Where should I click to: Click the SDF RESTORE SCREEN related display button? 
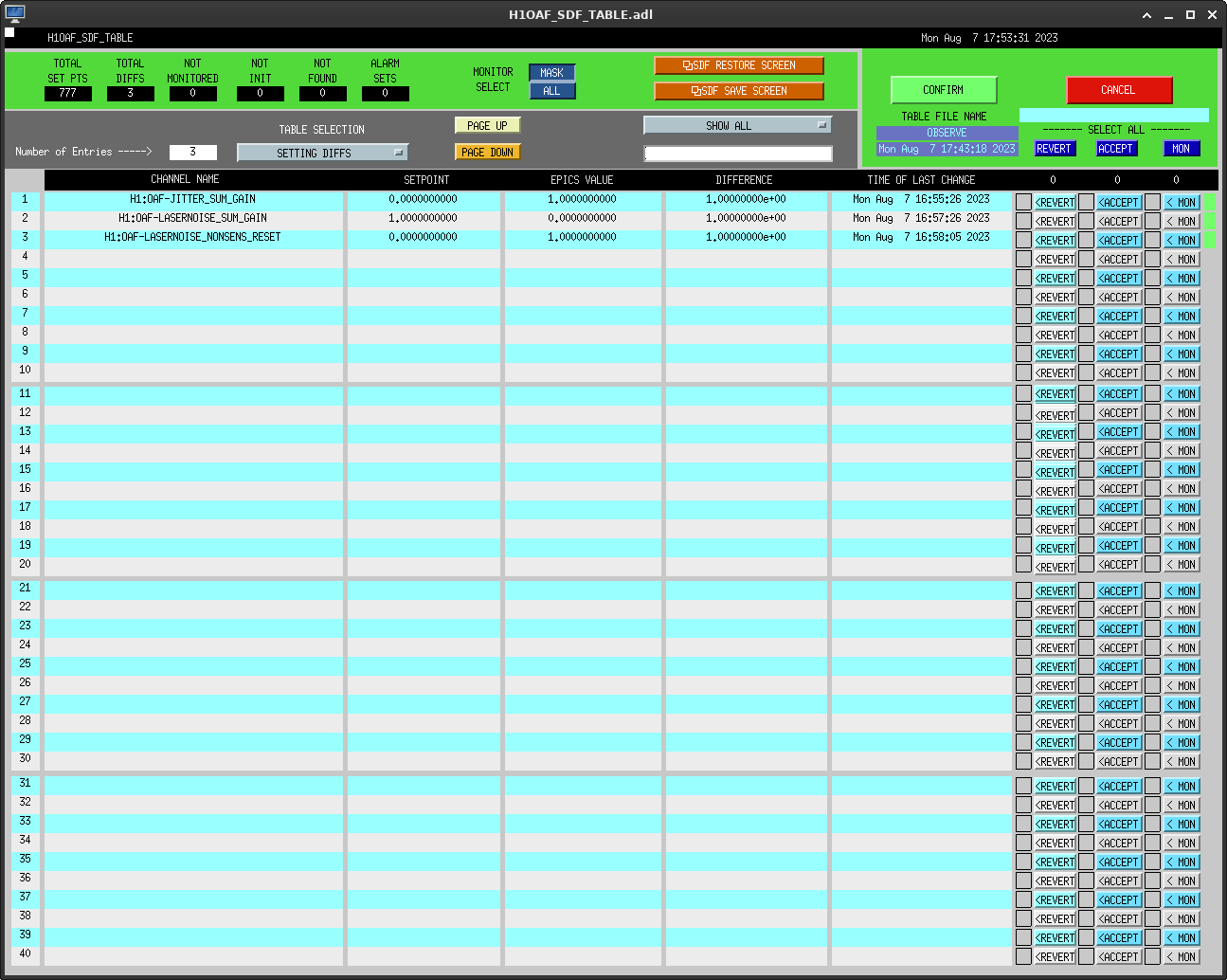[x=738, y=65]
